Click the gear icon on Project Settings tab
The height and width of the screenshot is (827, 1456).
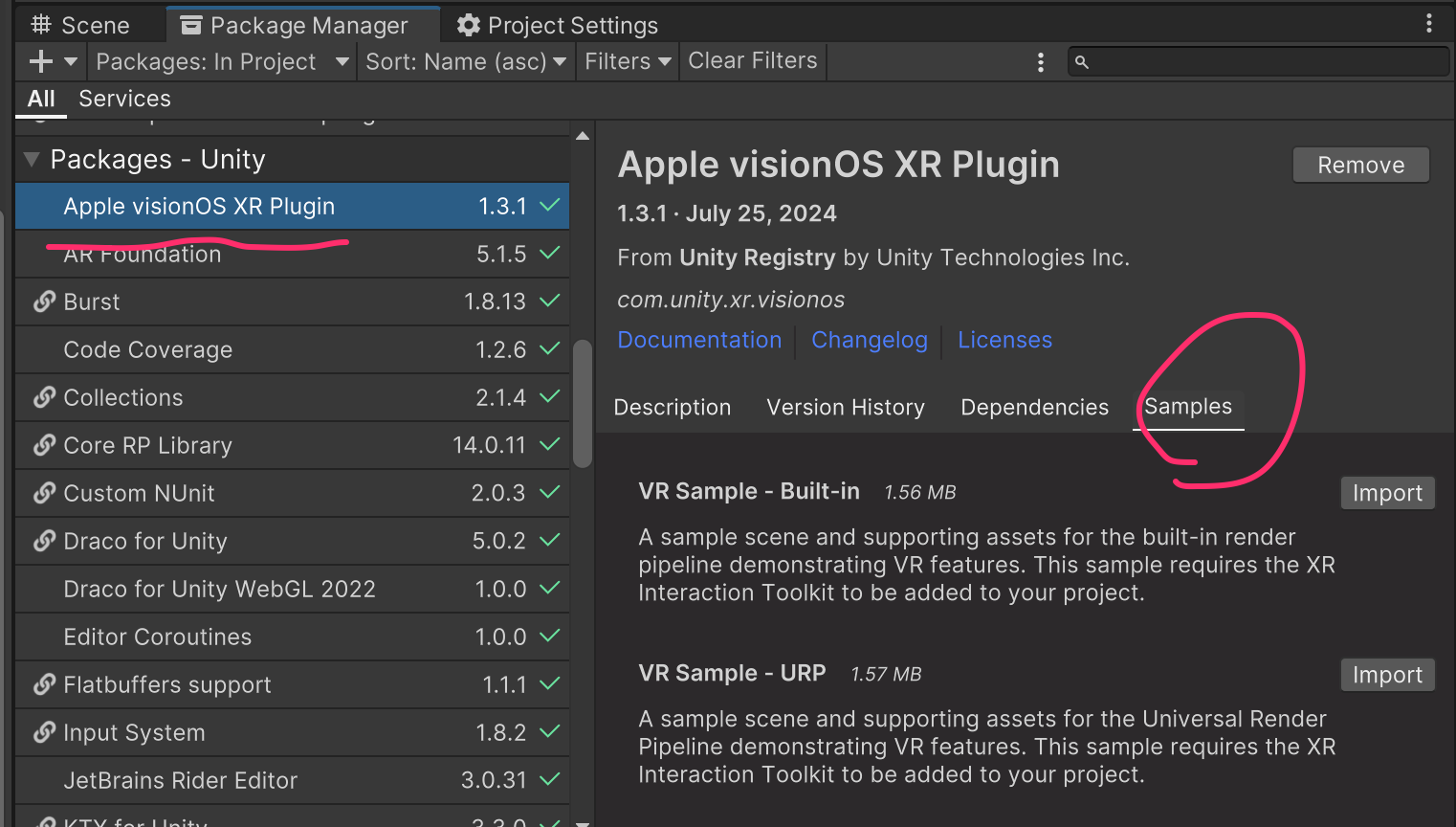pos(468,25)
